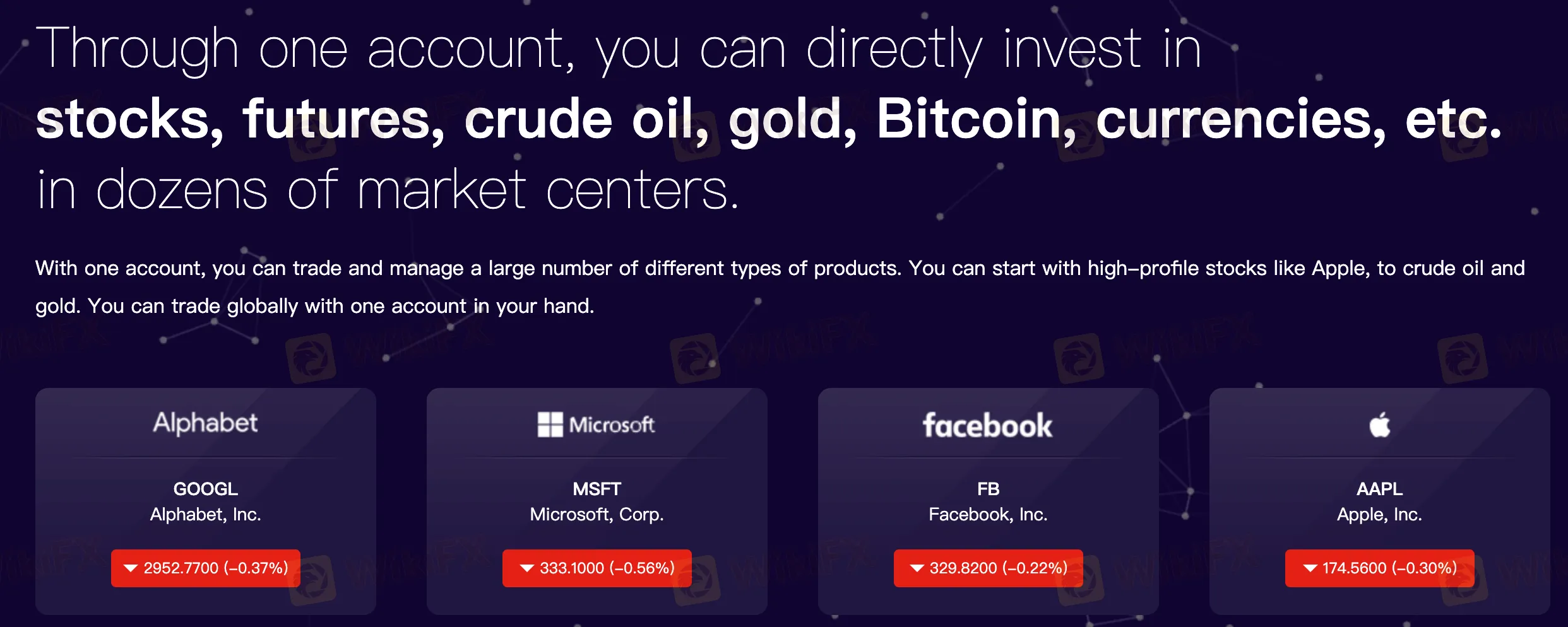Click the facebook logo
1568x627 pixels.
(x=987, y=426)
